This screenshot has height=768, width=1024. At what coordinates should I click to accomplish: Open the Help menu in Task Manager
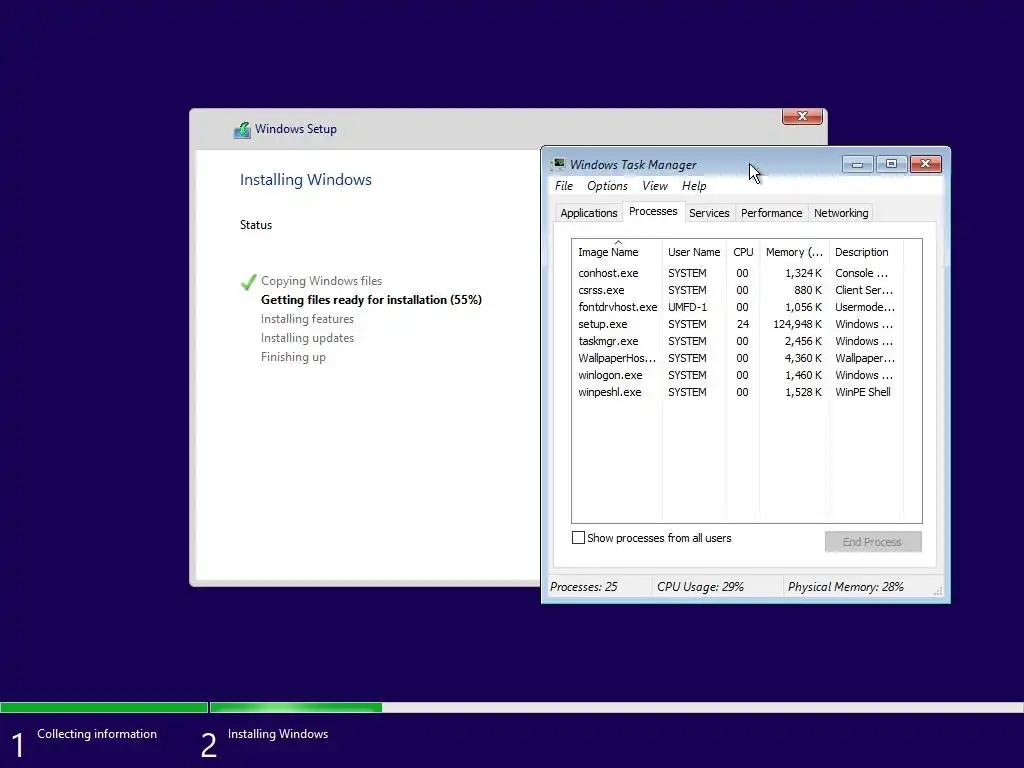tap(694, 186)
